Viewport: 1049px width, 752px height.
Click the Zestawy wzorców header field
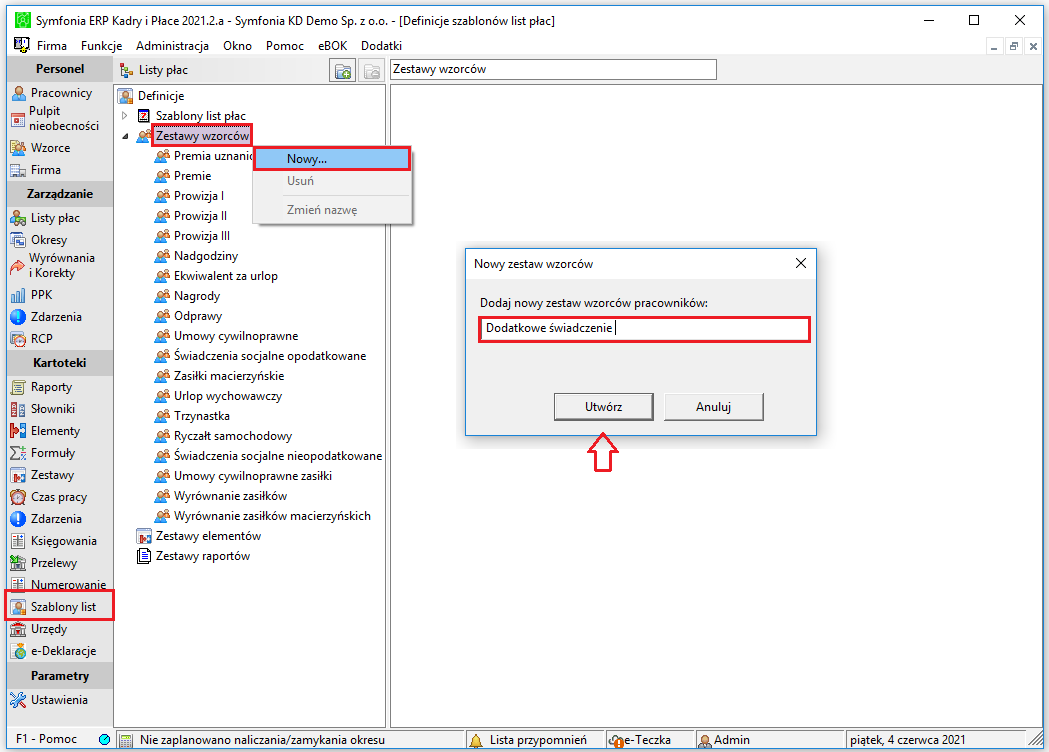pos(553,70)
